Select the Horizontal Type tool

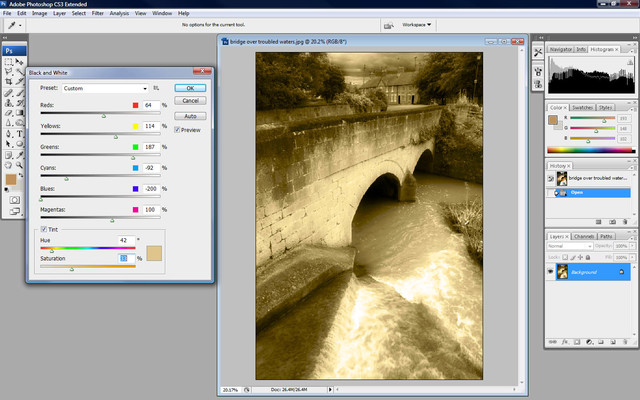tap(19, 134)
